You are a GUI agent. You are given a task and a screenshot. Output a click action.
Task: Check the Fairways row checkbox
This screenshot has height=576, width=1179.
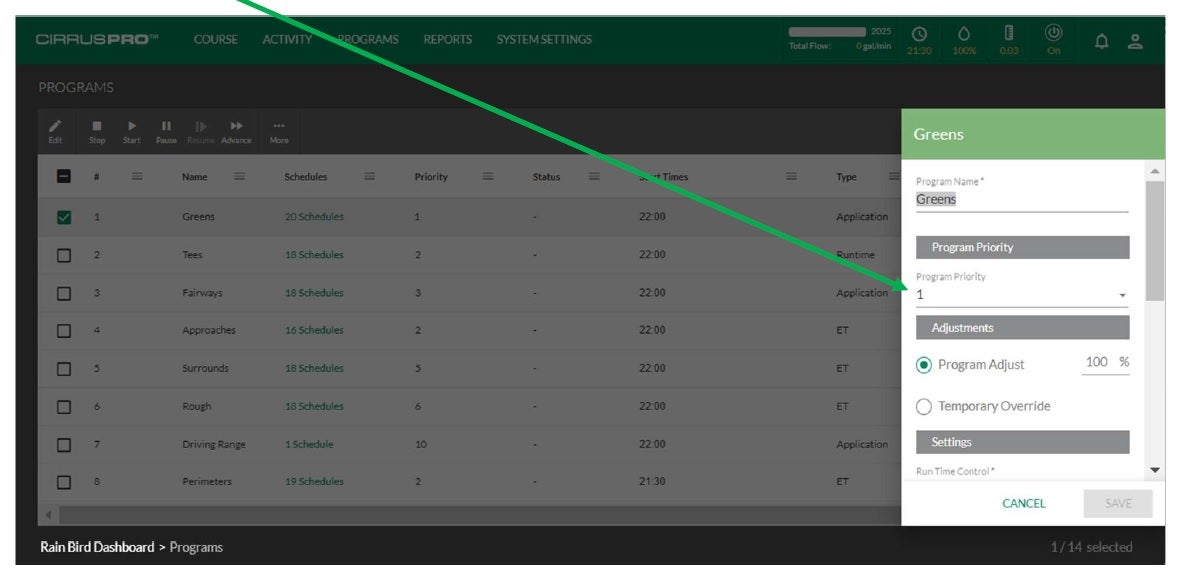pos(64,293)
